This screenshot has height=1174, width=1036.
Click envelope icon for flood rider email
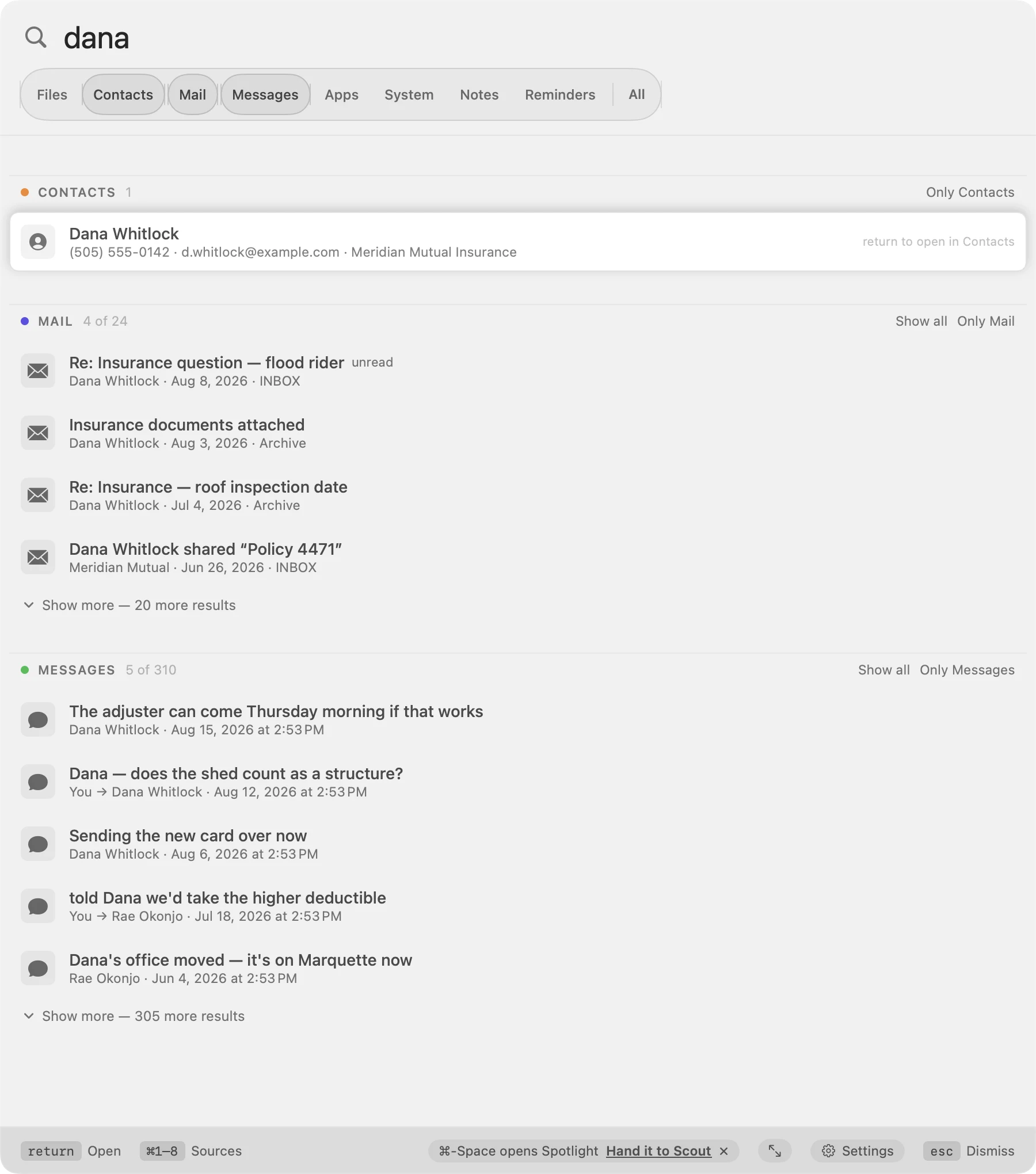tap(38, 371)
